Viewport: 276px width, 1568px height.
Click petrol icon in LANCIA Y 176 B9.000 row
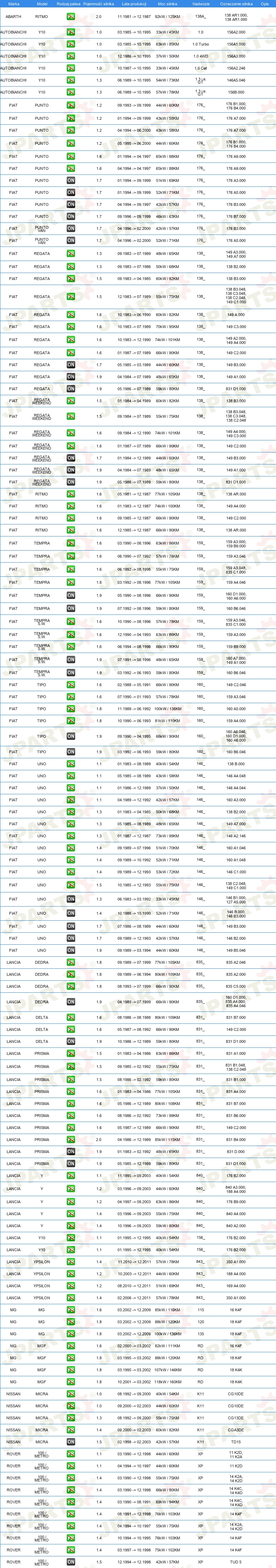pos(71,1201)
